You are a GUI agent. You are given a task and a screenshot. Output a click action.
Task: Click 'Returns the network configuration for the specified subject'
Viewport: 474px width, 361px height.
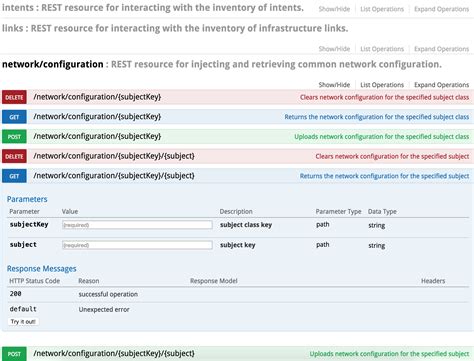tap(384, 176)
